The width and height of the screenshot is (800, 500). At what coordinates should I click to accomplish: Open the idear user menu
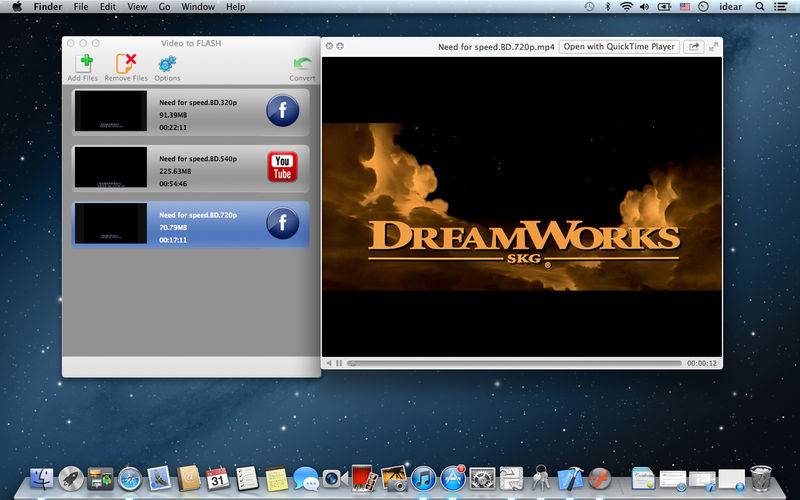point(730,7)
